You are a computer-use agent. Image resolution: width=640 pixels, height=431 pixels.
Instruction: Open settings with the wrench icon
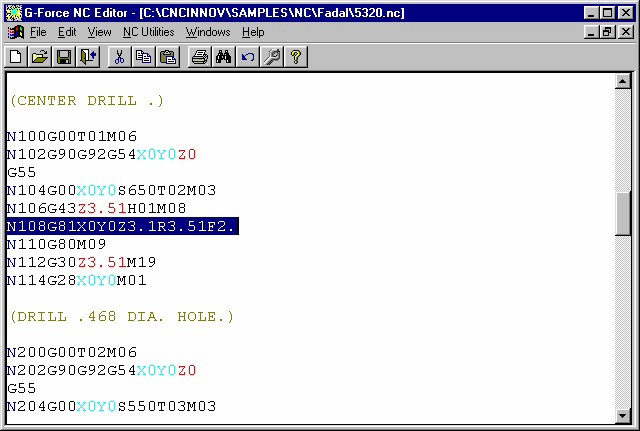click(271, 57)
